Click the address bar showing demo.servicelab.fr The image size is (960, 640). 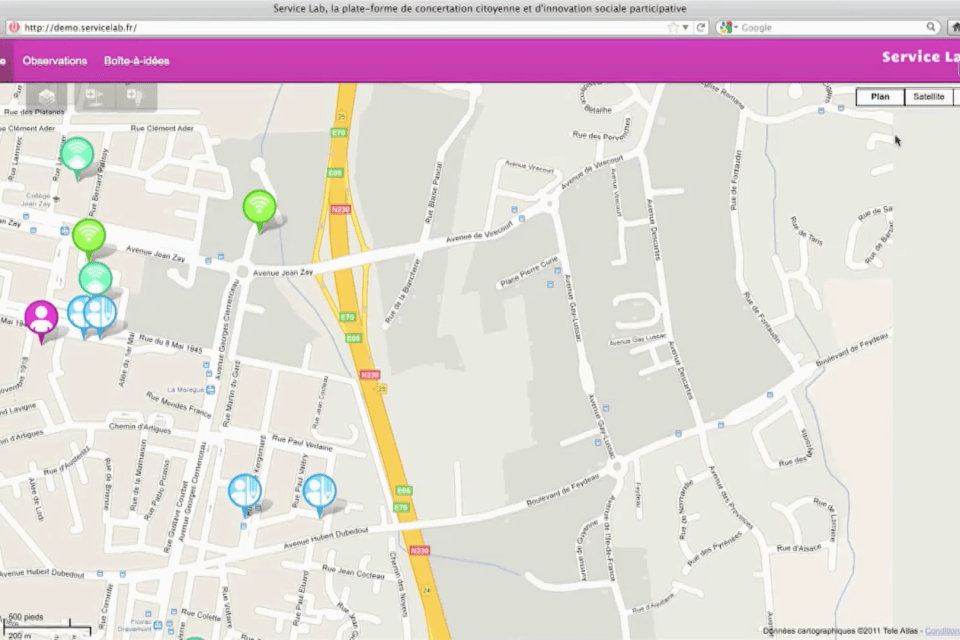tap(340, 27)
